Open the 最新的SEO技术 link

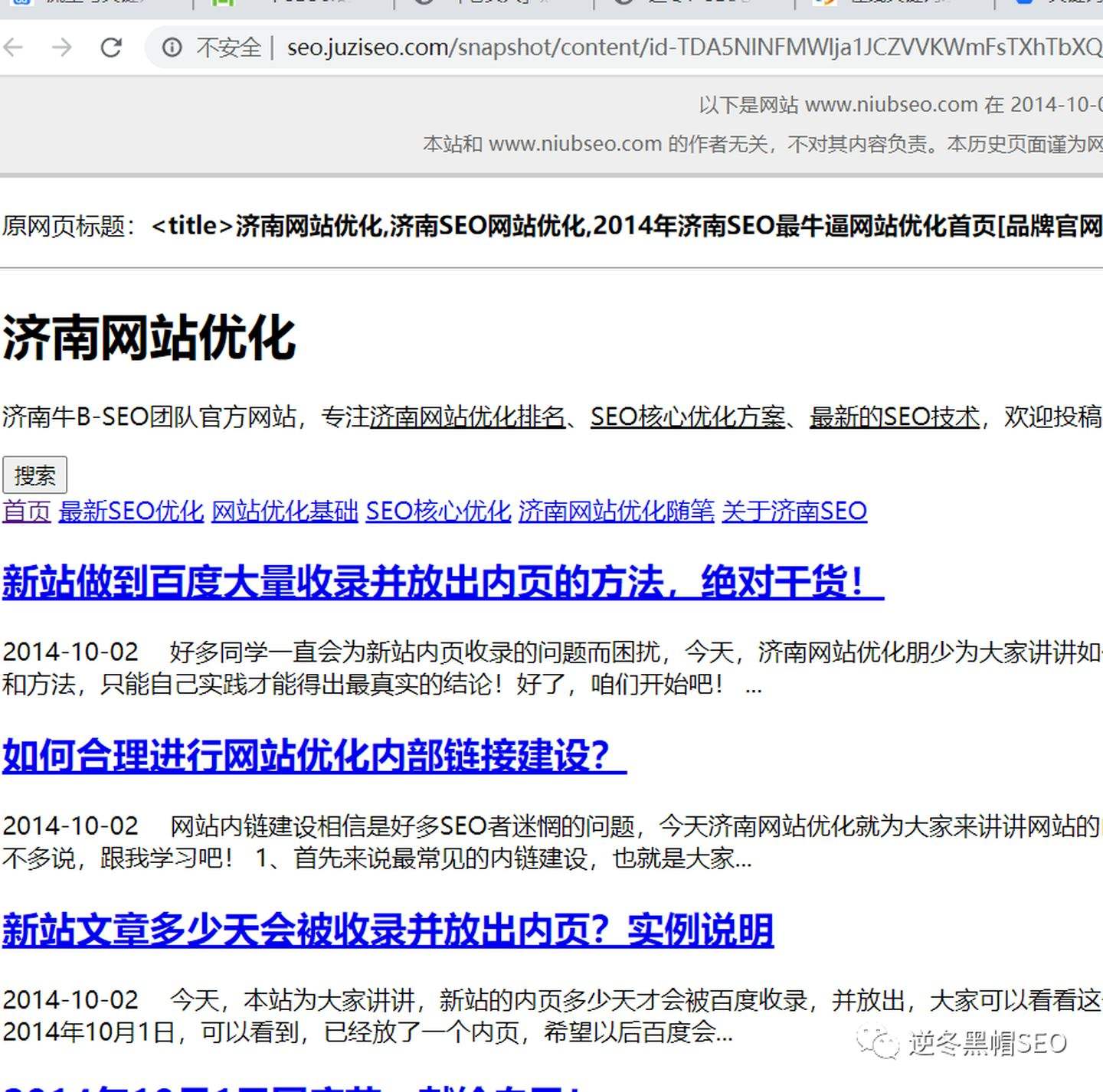[892, 418]
